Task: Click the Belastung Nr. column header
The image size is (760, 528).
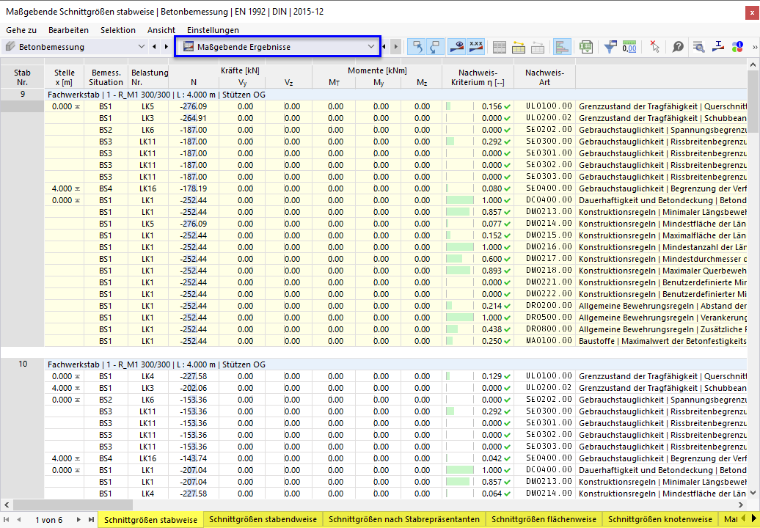Action: click(x=149, y=77)
